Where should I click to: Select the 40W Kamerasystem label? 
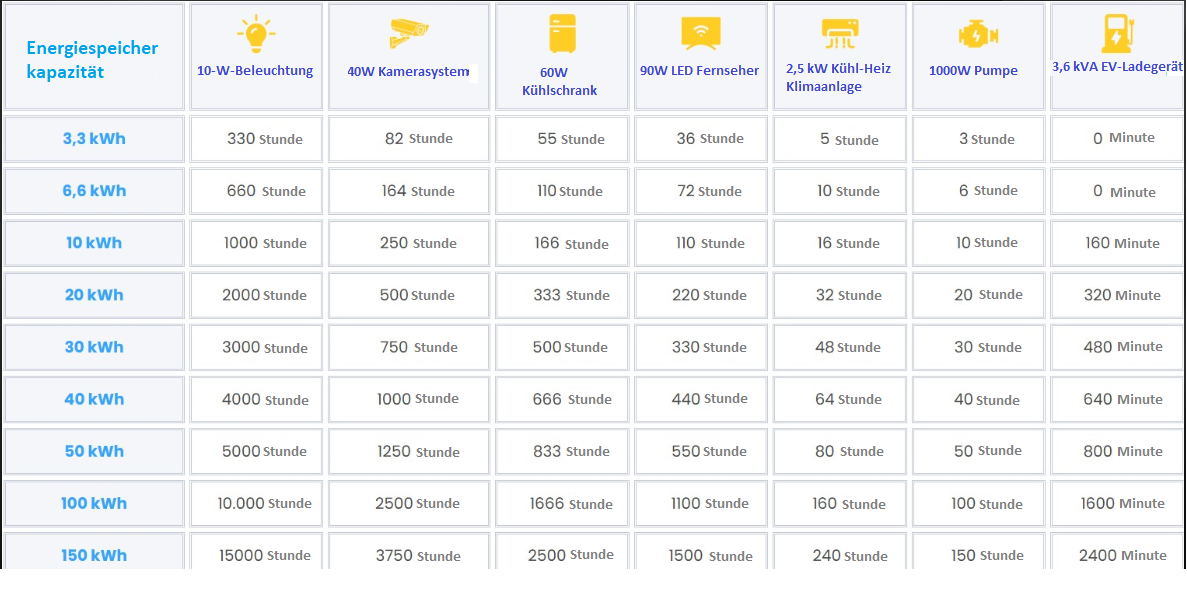[408, 72]
